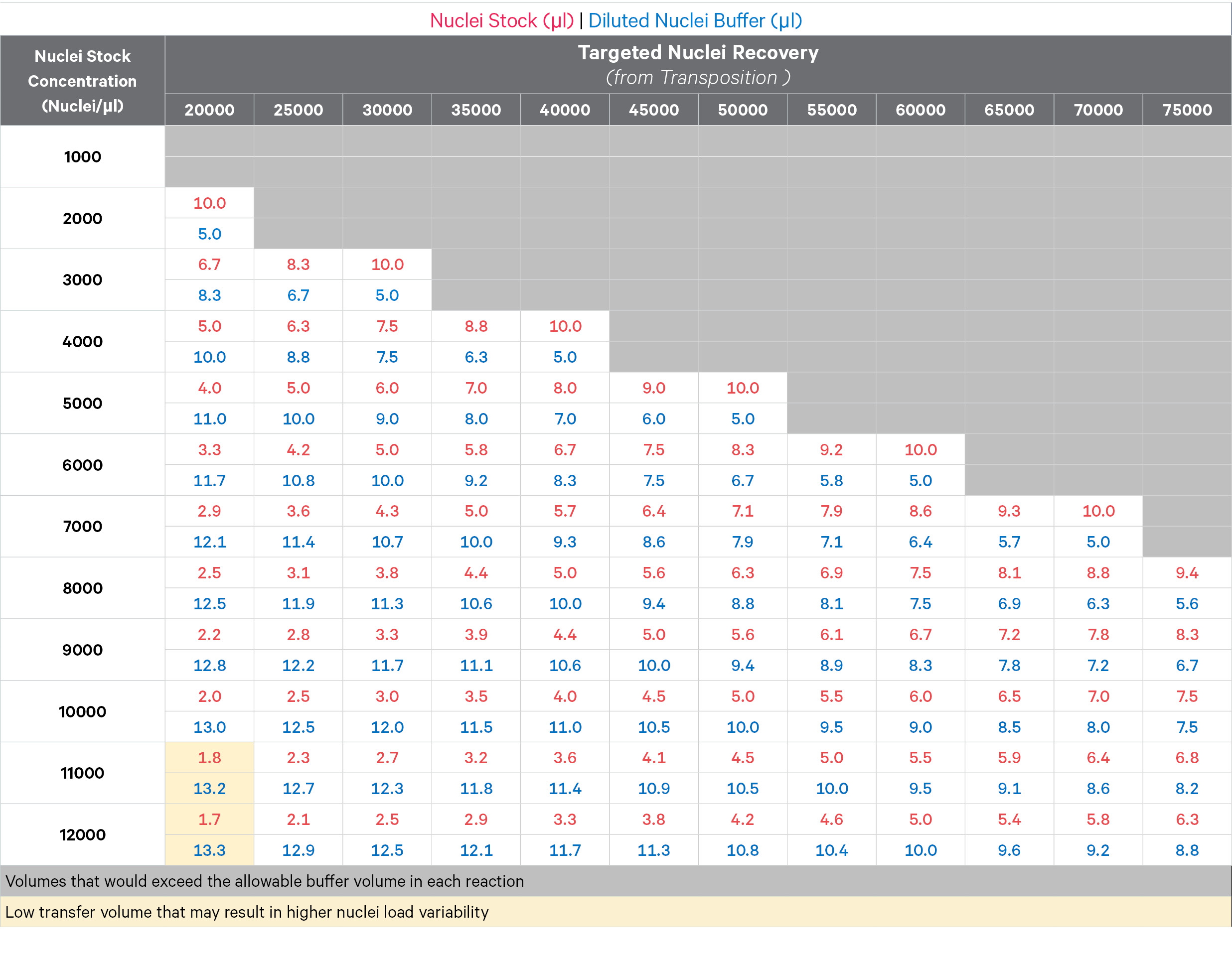Click the gray exceeded buffer volume legend bar
The height and width of the screenshot is (965, 1232).
point(616,881)
